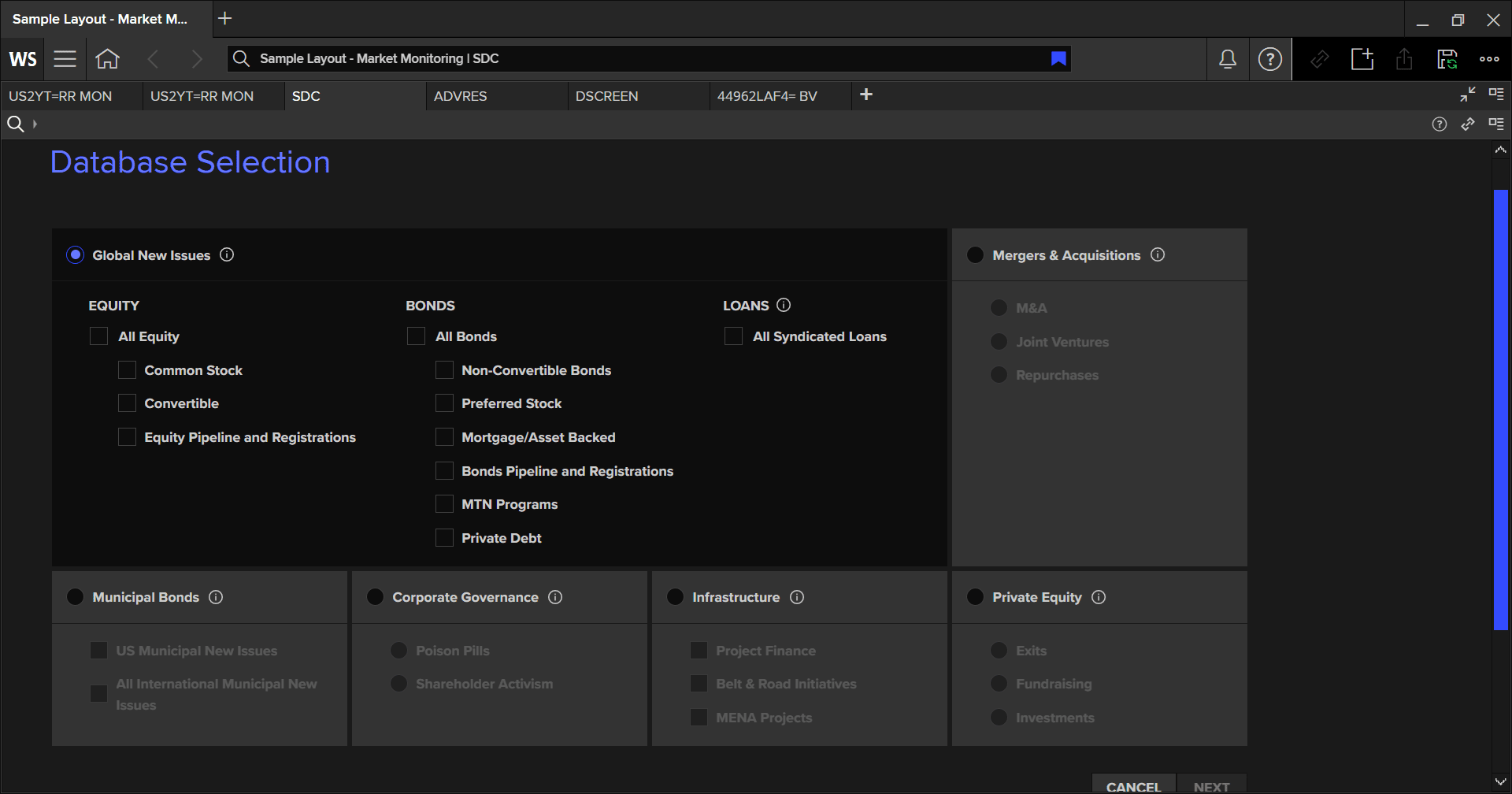Click the CANCEL button

click(x=1133, y=785)
